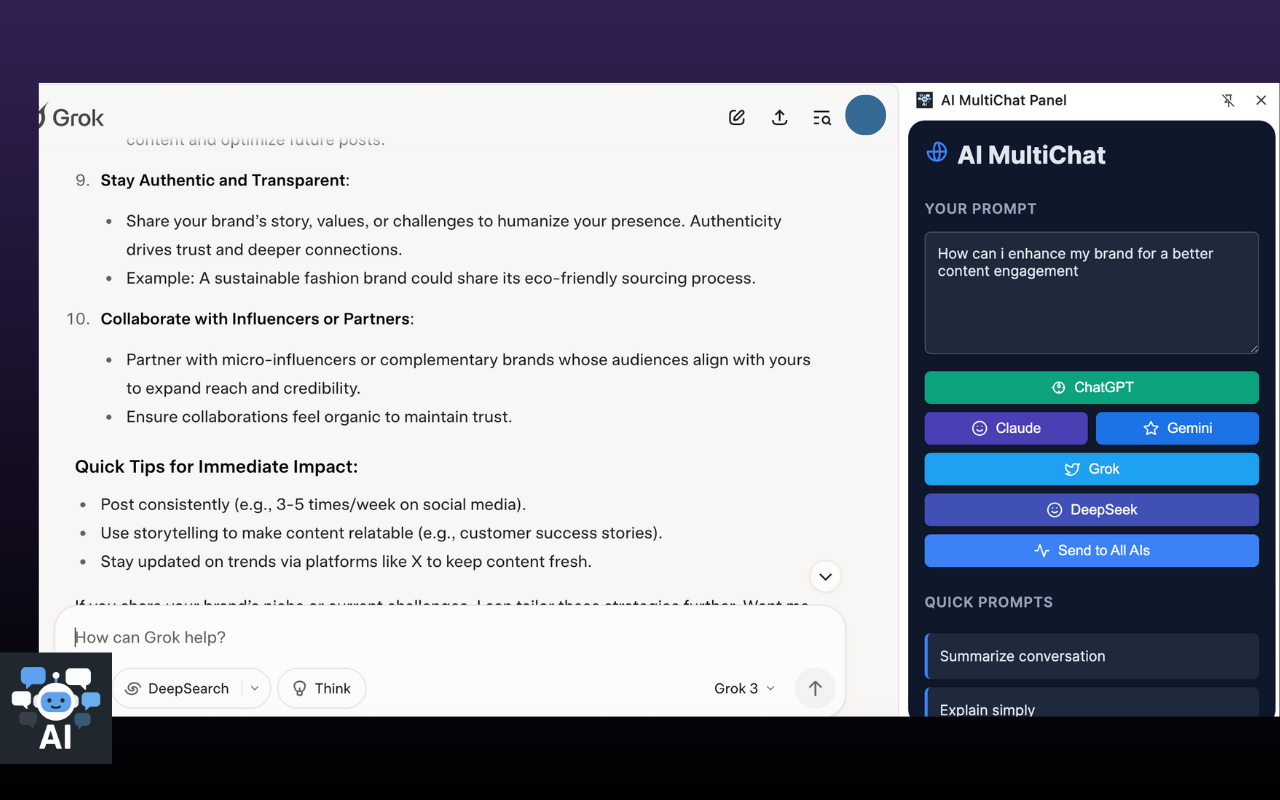
Task: Select Explain simply quick prompt
Action: (x=1091, y=702)
